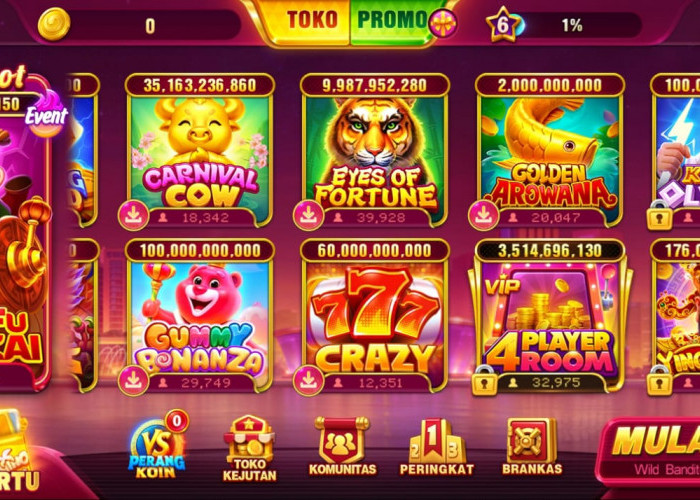Open the Event badge on the jackpot banner
700x500 pixels.
46,114
